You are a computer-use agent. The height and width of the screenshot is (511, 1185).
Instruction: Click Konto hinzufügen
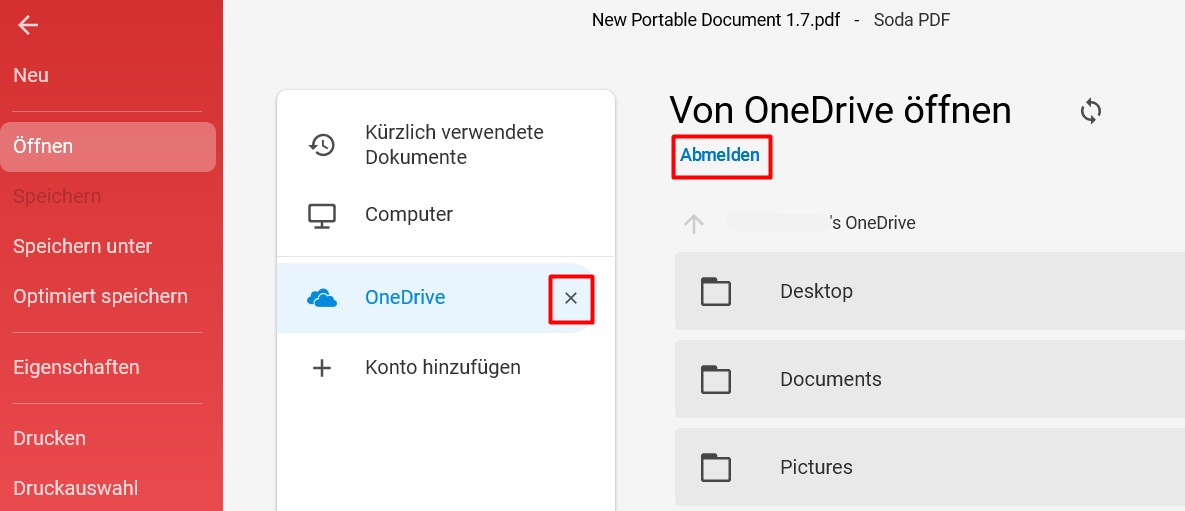pyautogui.click(x=443, y=368)
